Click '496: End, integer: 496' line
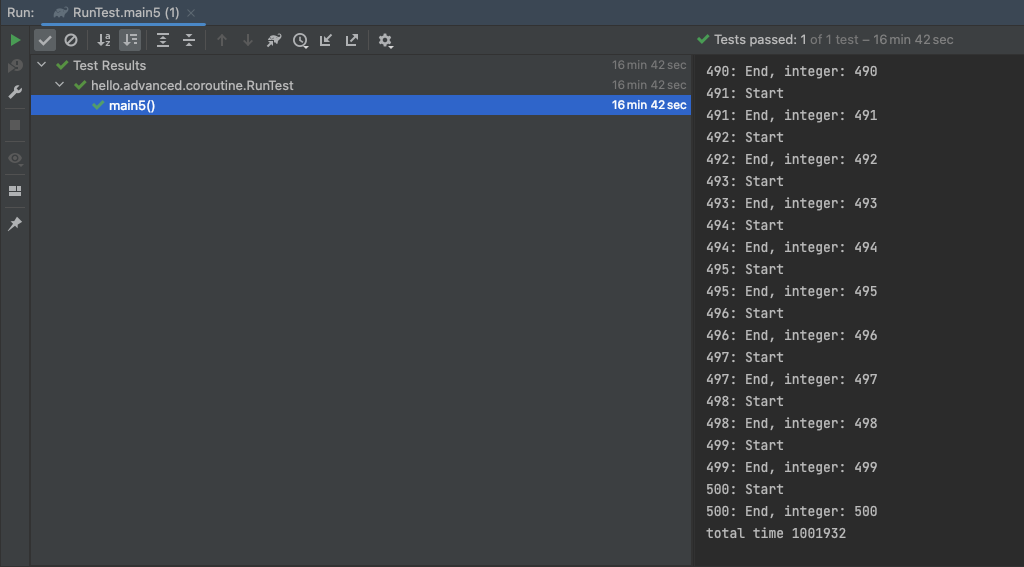Viewport: 1024px width, 567px height. [792, 336]
